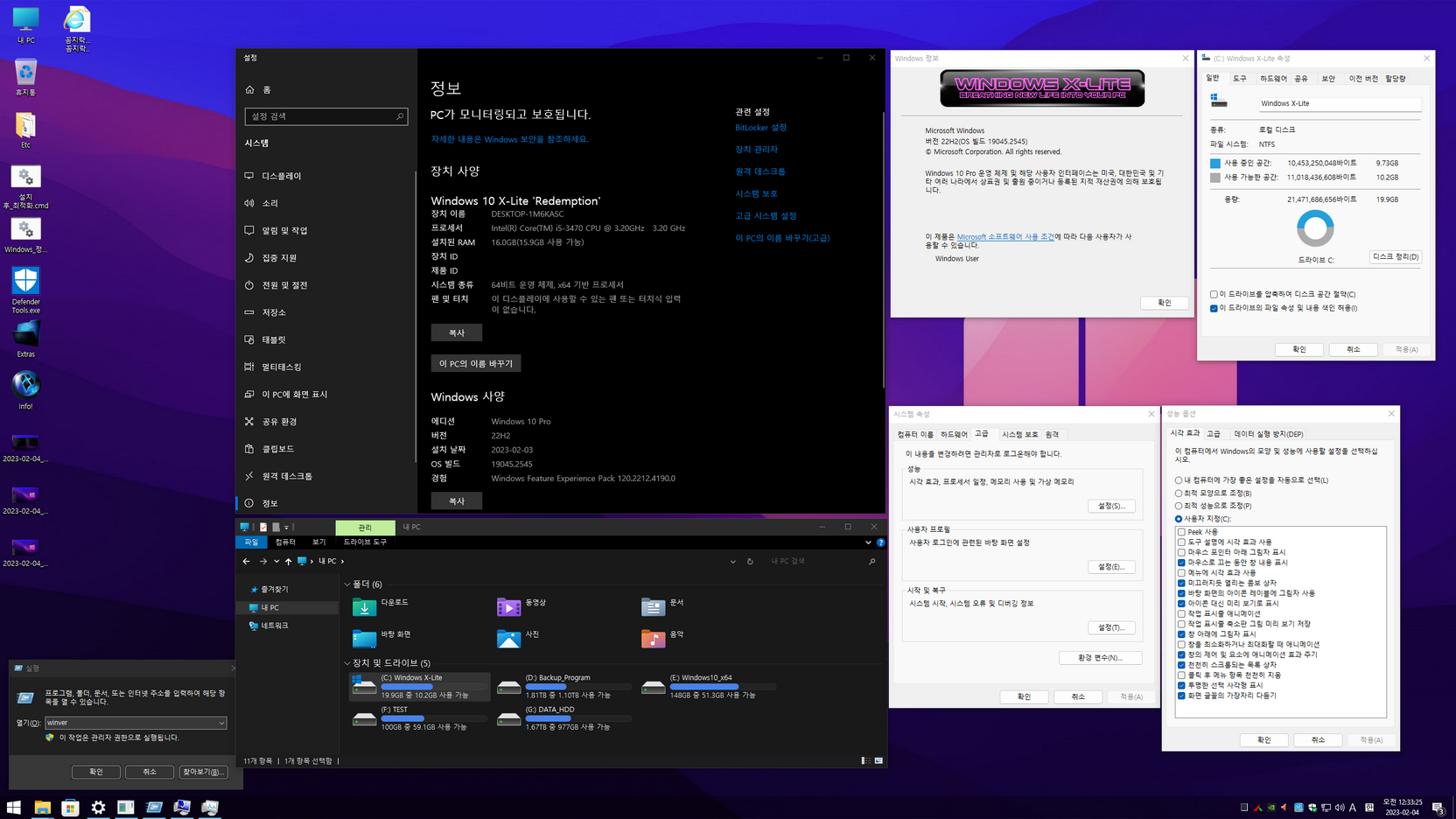This screenshot has width=1456, height=819.
Task: Click the 환경 변수(N)... button
Action: (1100, 658)
